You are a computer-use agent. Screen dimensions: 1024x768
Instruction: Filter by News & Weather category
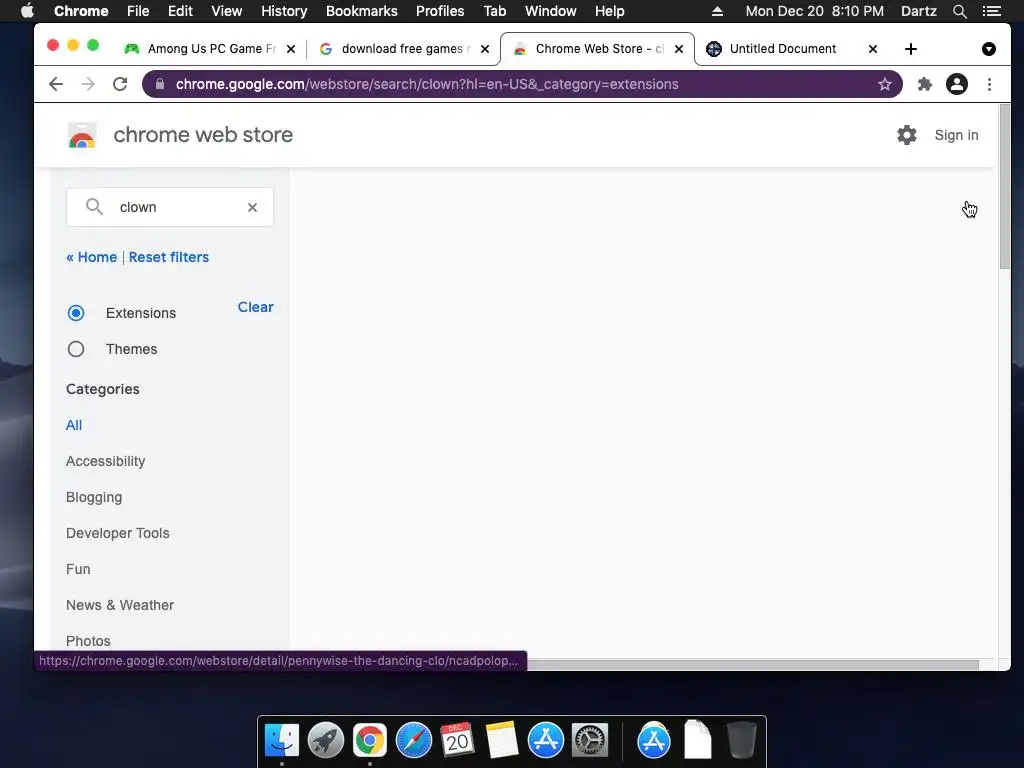[120, 605]
